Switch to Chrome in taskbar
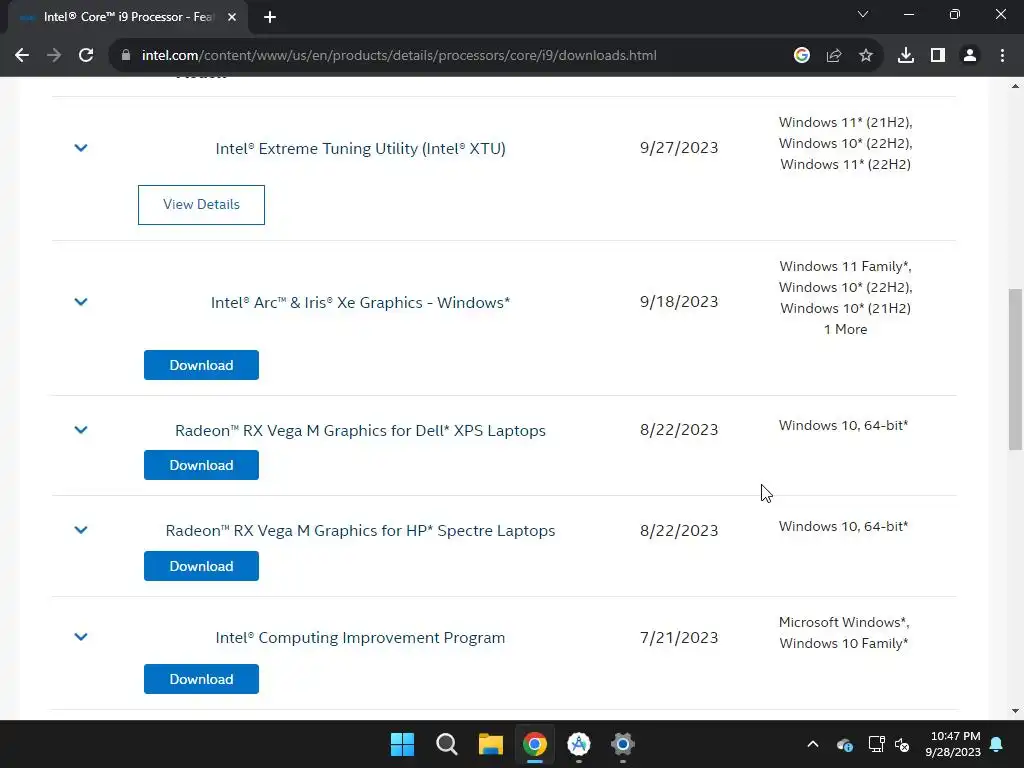This screenshot has width=1024, height=768. tap(535, 744)
